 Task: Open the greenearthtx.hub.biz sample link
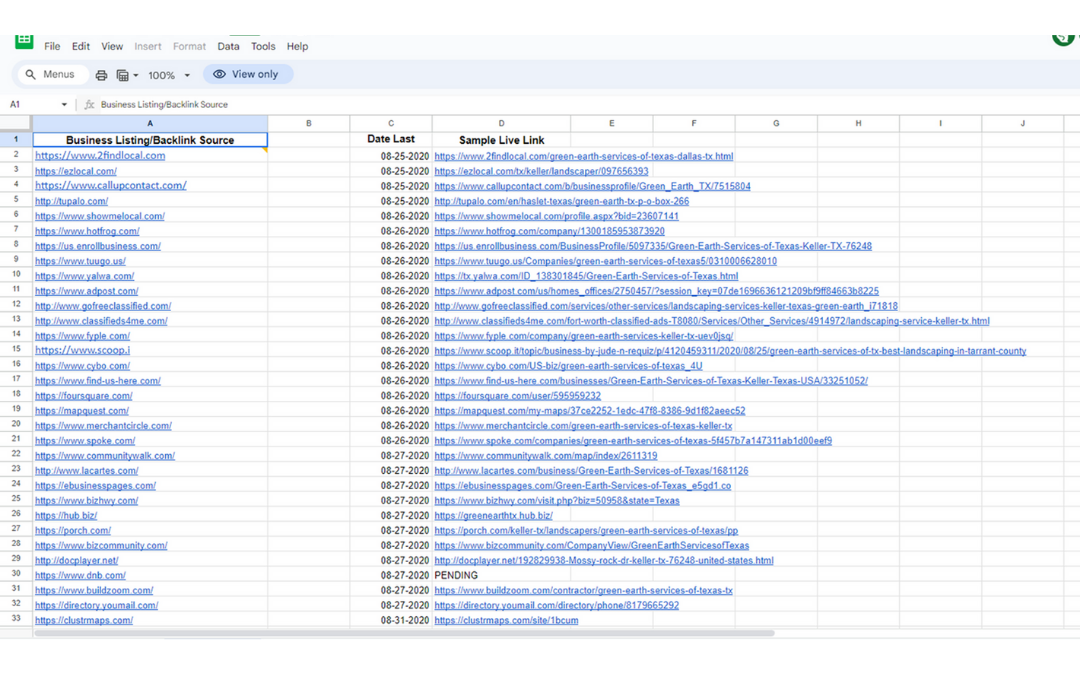pos(493,516)
